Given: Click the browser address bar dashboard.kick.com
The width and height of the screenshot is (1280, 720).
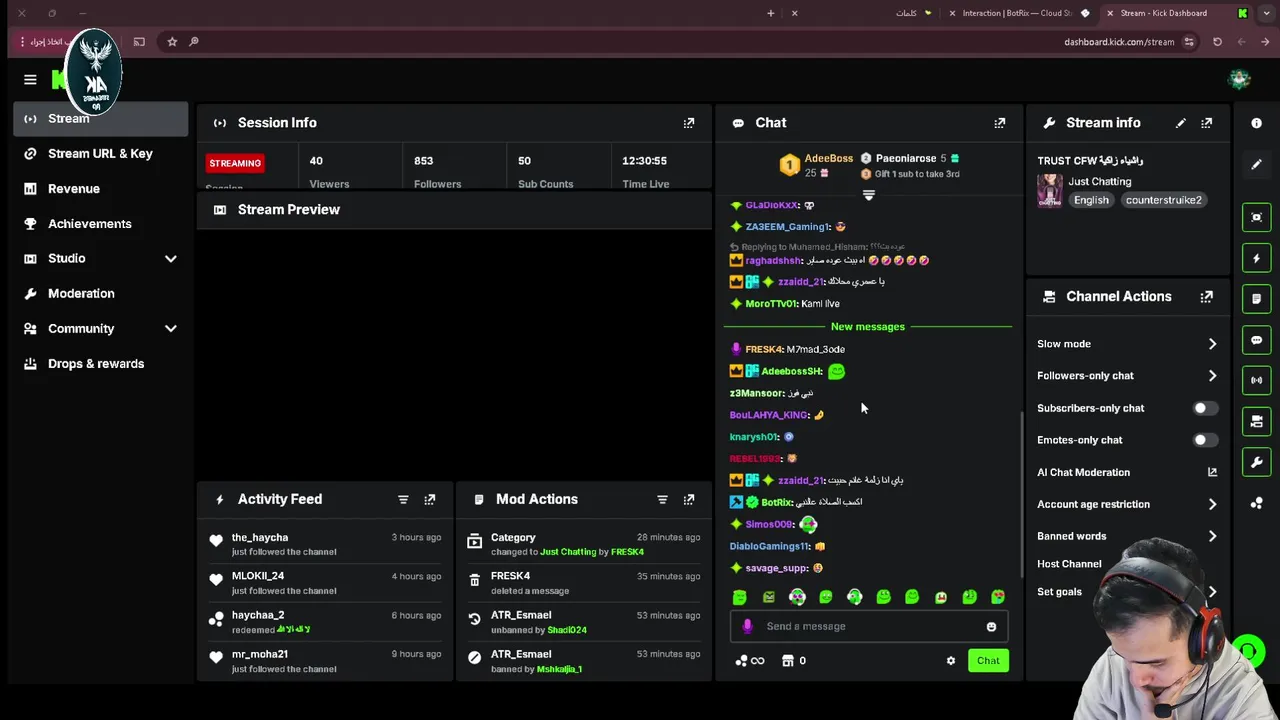Looking at the screenshot, I should [1119, 42].
